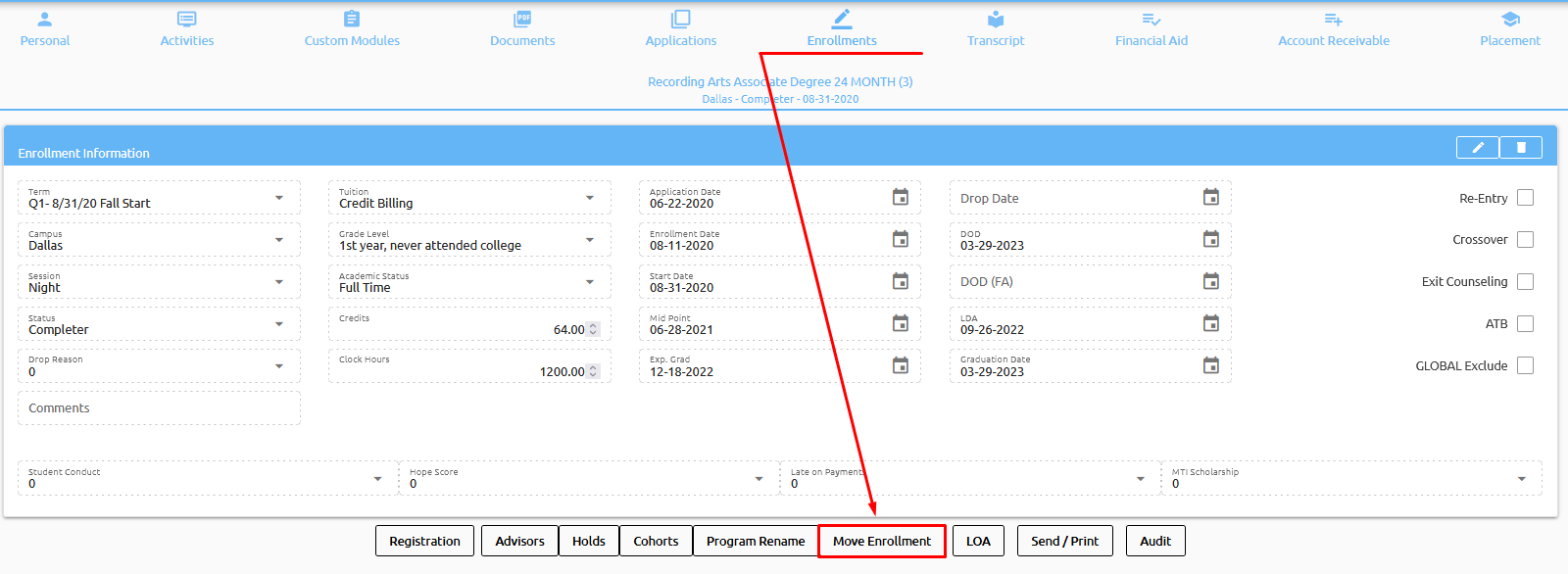1568x574 pixels.
Task: Click the Move Enrollment button
Action: tap(881, 542)
